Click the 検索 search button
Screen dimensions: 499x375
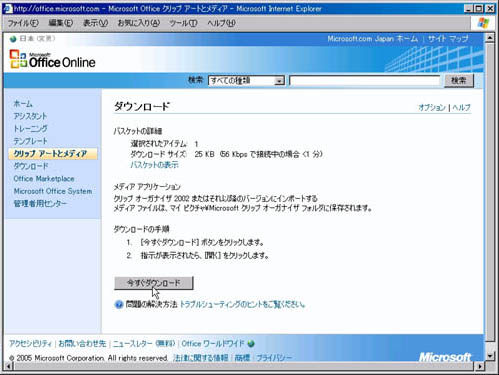(459, 80)
